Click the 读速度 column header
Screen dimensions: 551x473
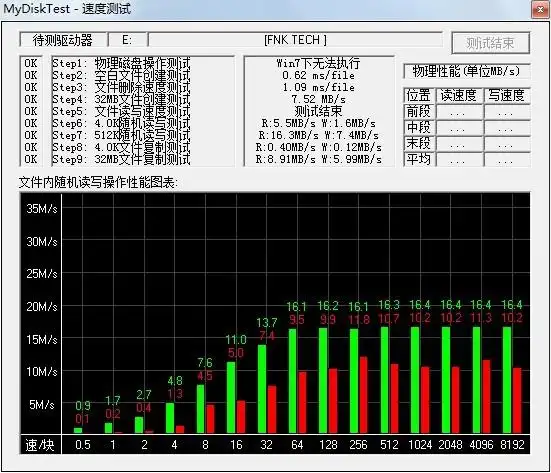pos(459,95)
